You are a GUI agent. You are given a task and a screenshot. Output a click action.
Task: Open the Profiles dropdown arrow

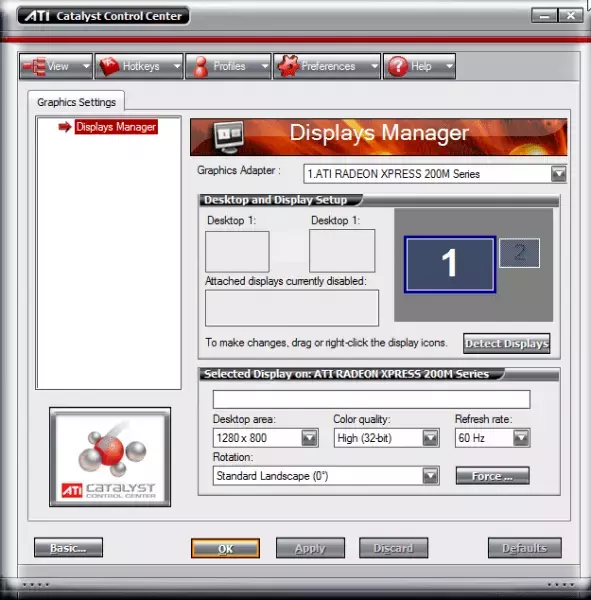264,66
